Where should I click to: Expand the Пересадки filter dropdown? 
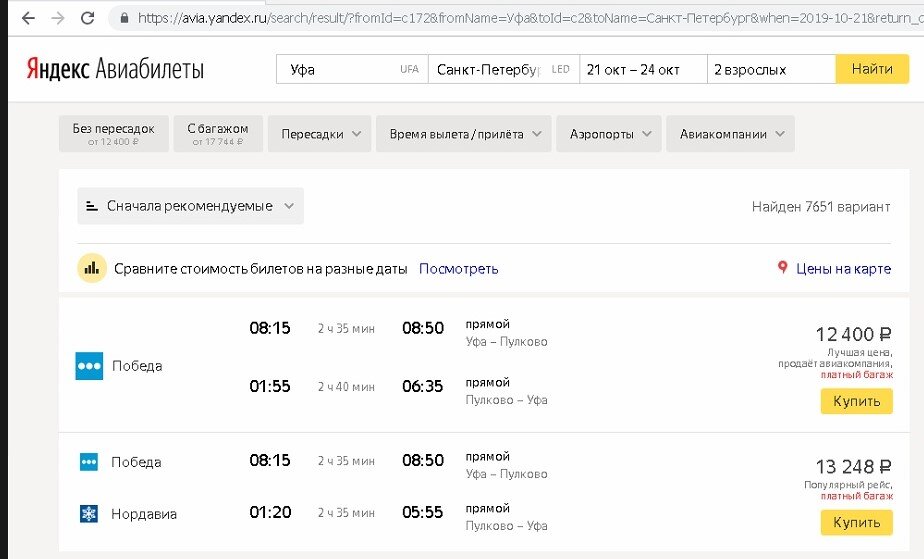coord(319,134)
